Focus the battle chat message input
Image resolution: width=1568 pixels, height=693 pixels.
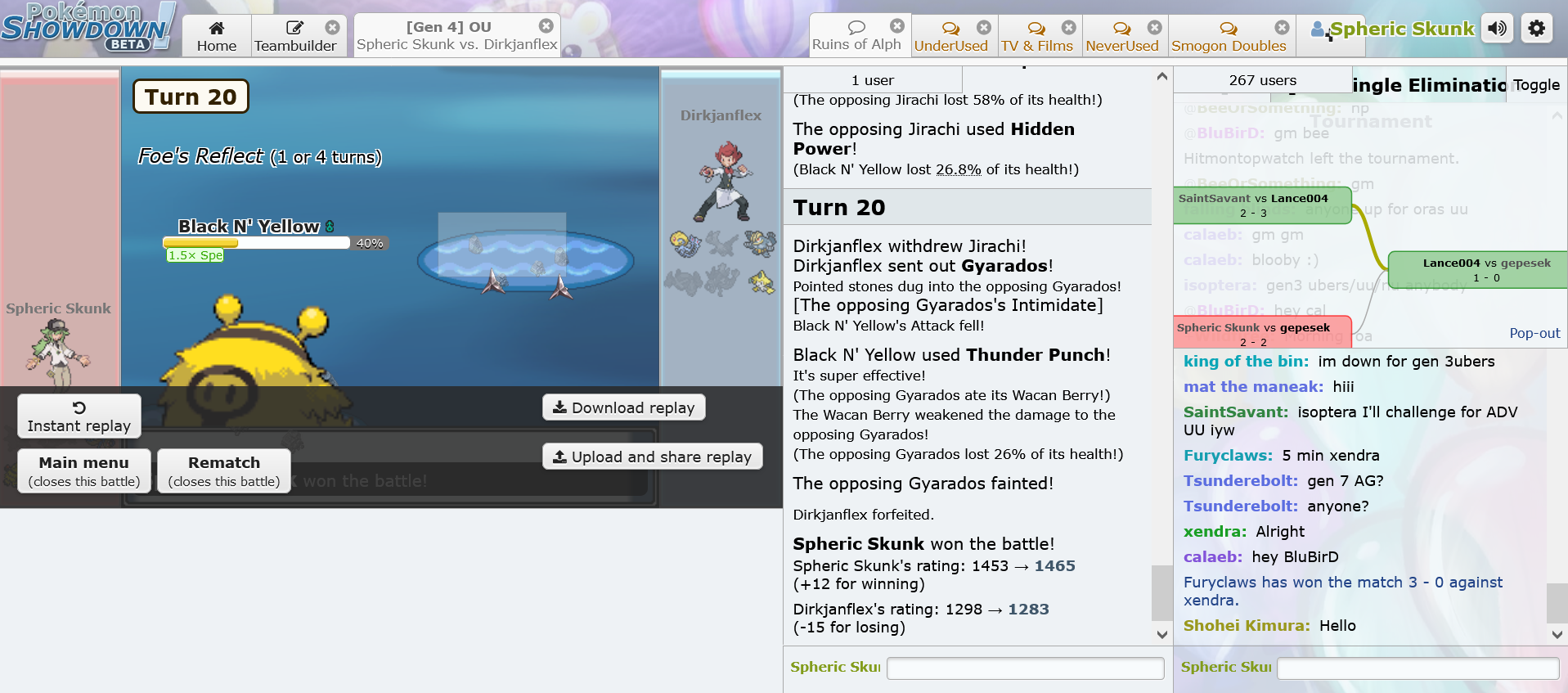point(1025,668)
